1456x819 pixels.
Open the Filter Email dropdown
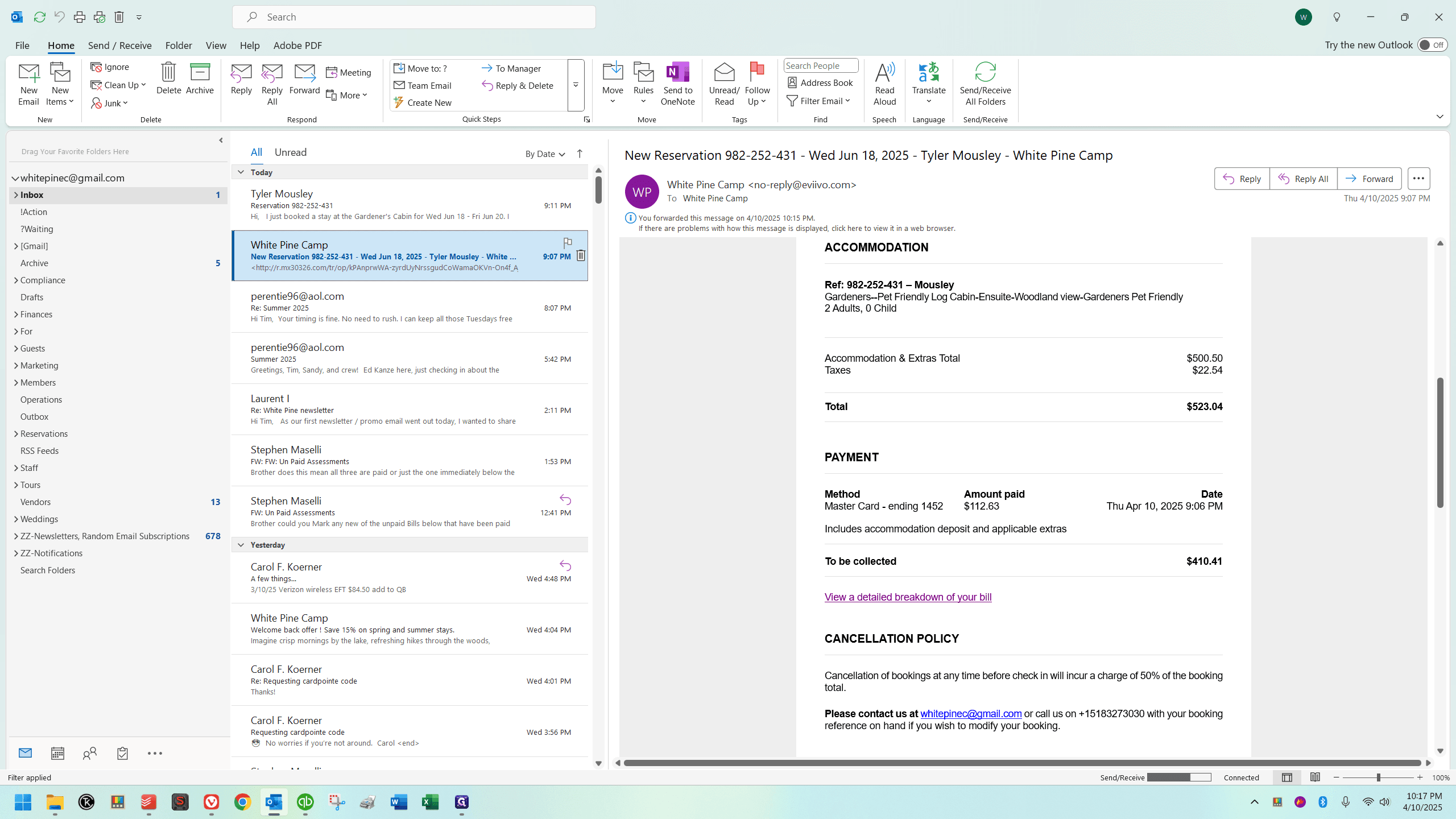[818, 101]
